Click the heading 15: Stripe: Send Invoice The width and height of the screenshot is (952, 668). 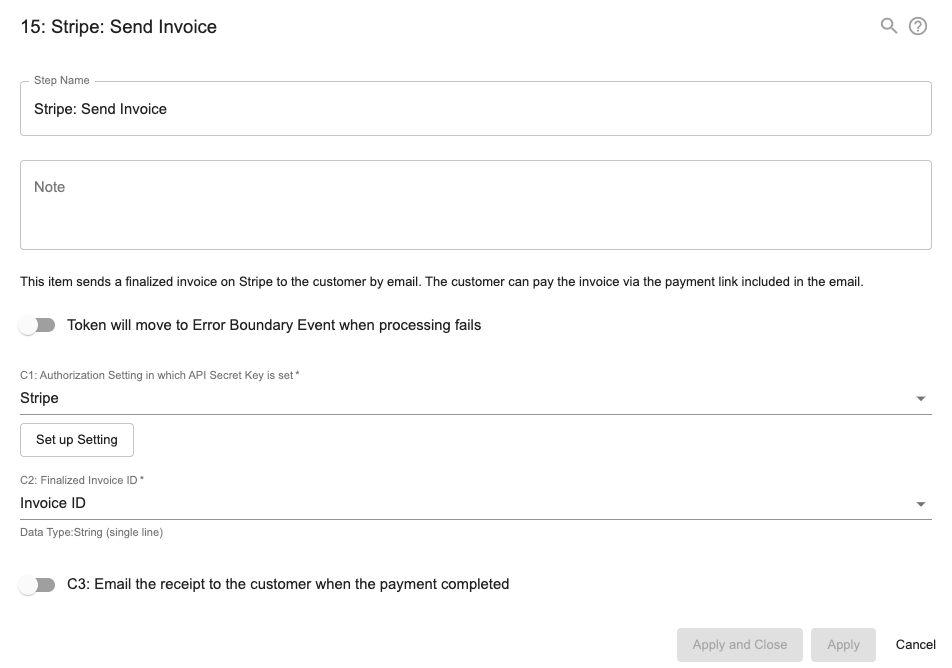[120, 27]
